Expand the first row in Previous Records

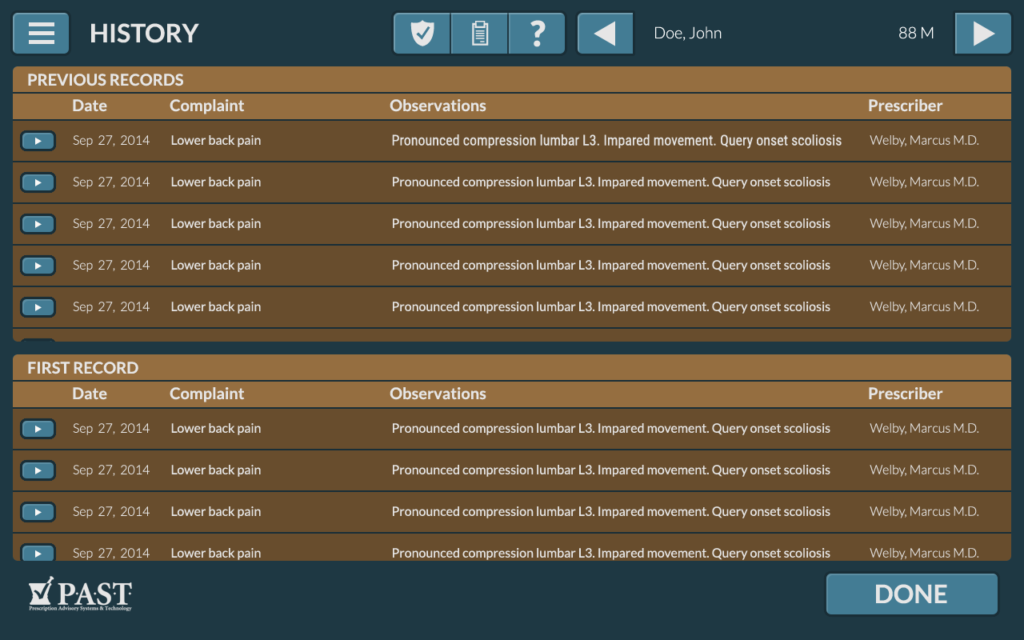coord(38,141)
